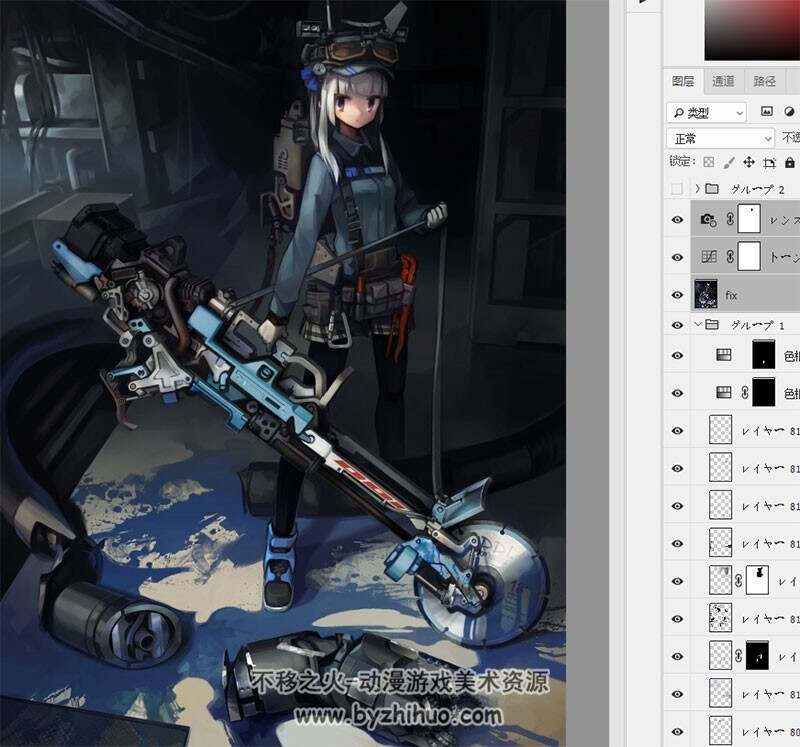Unlink mask chain on トーン layer

coord(730,257)
